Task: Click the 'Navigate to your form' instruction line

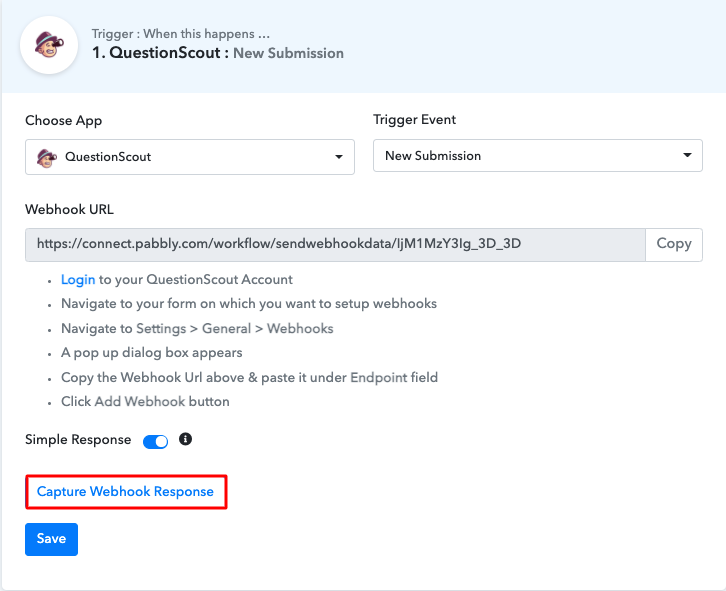Action: 249,303
